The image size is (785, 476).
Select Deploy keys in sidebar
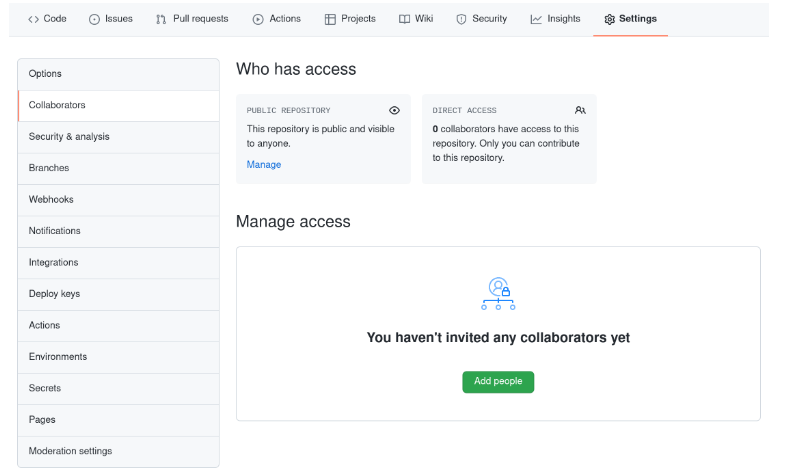[x=54, y=294]
